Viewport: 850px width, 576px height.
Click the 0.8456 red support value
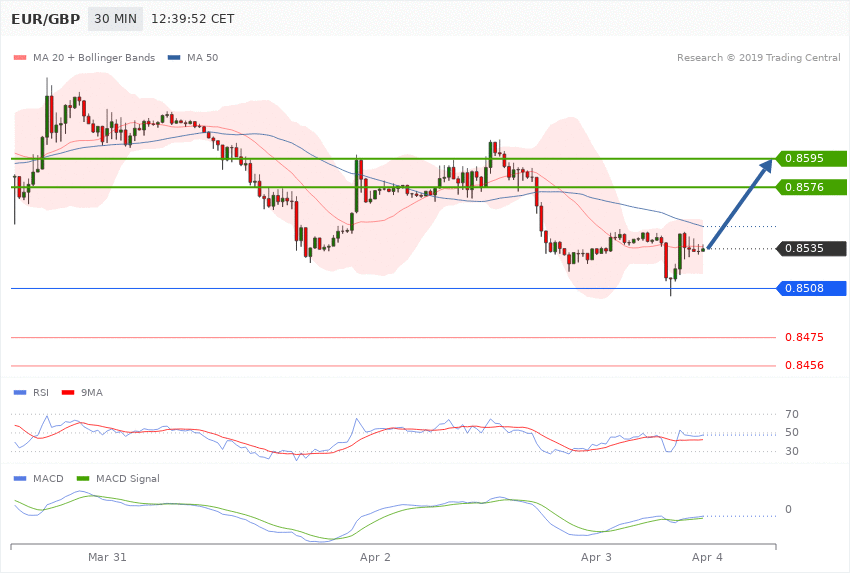[804, 365]
